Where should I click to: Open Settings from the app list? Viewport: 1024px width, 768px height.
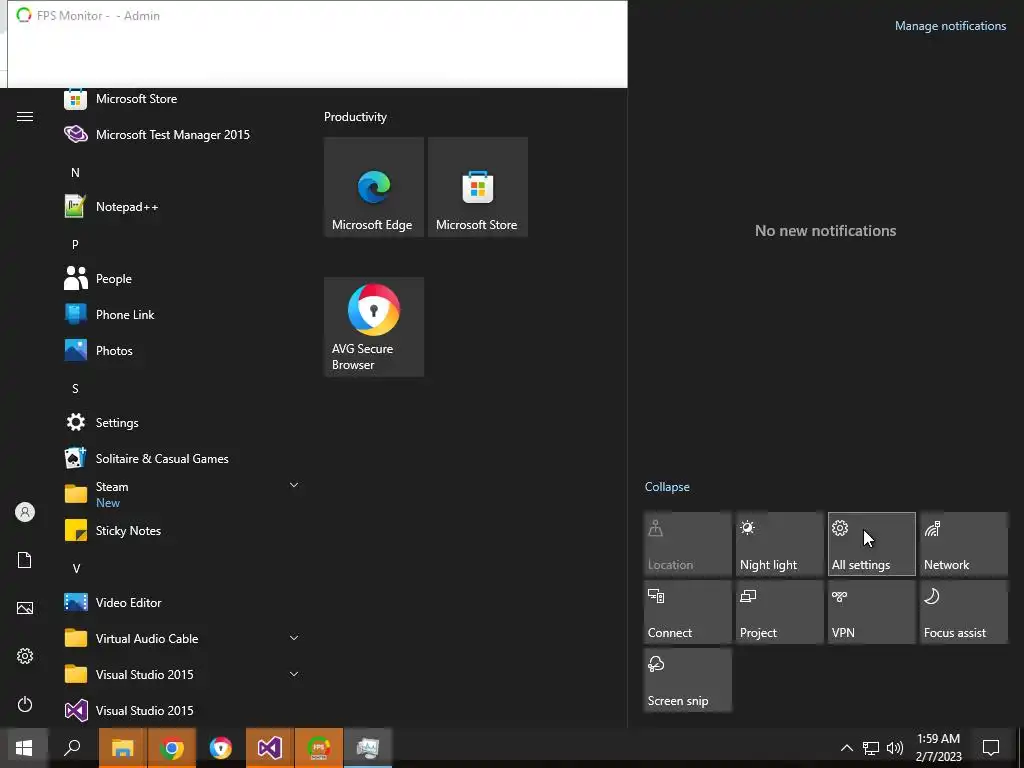click(183, 423)
